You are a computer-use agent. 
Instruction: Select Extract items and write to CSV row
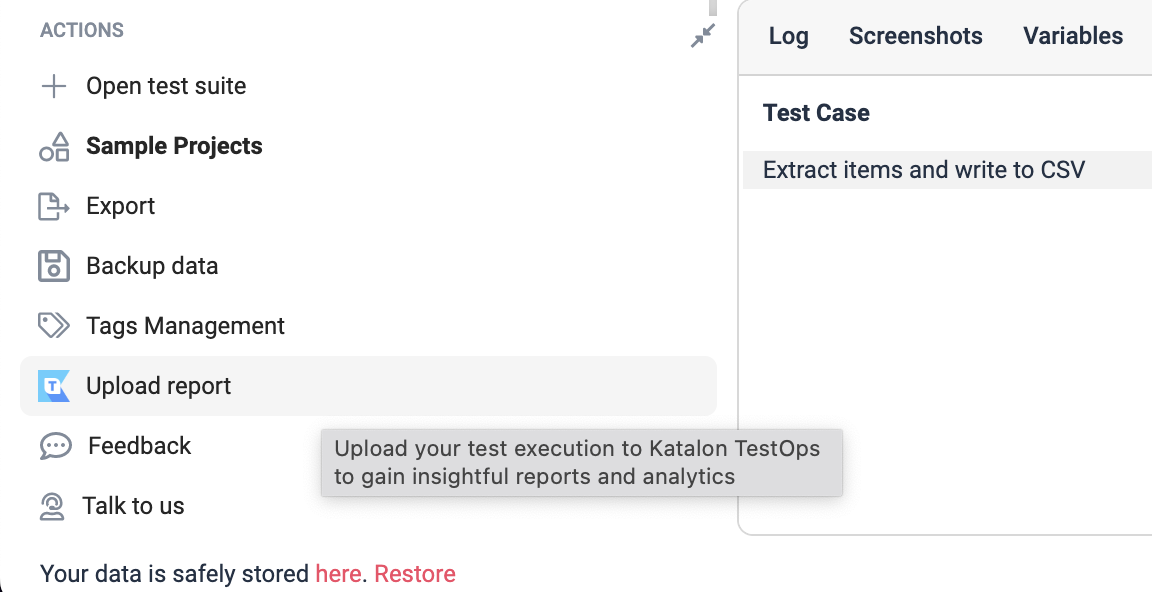pyautogui.click(x=923, y=170)
